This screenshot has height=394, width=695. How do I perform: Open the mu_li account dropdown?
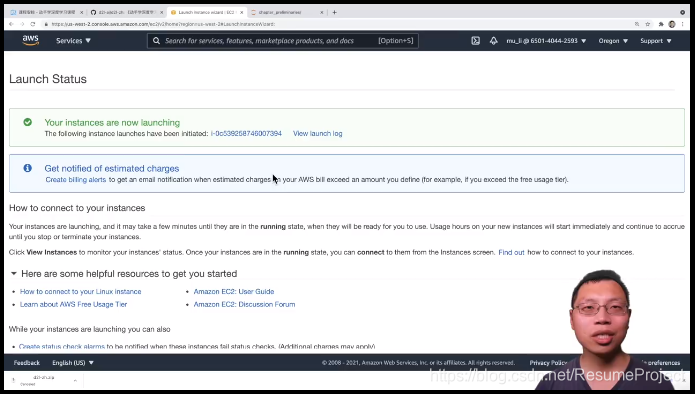pos(546,41)
